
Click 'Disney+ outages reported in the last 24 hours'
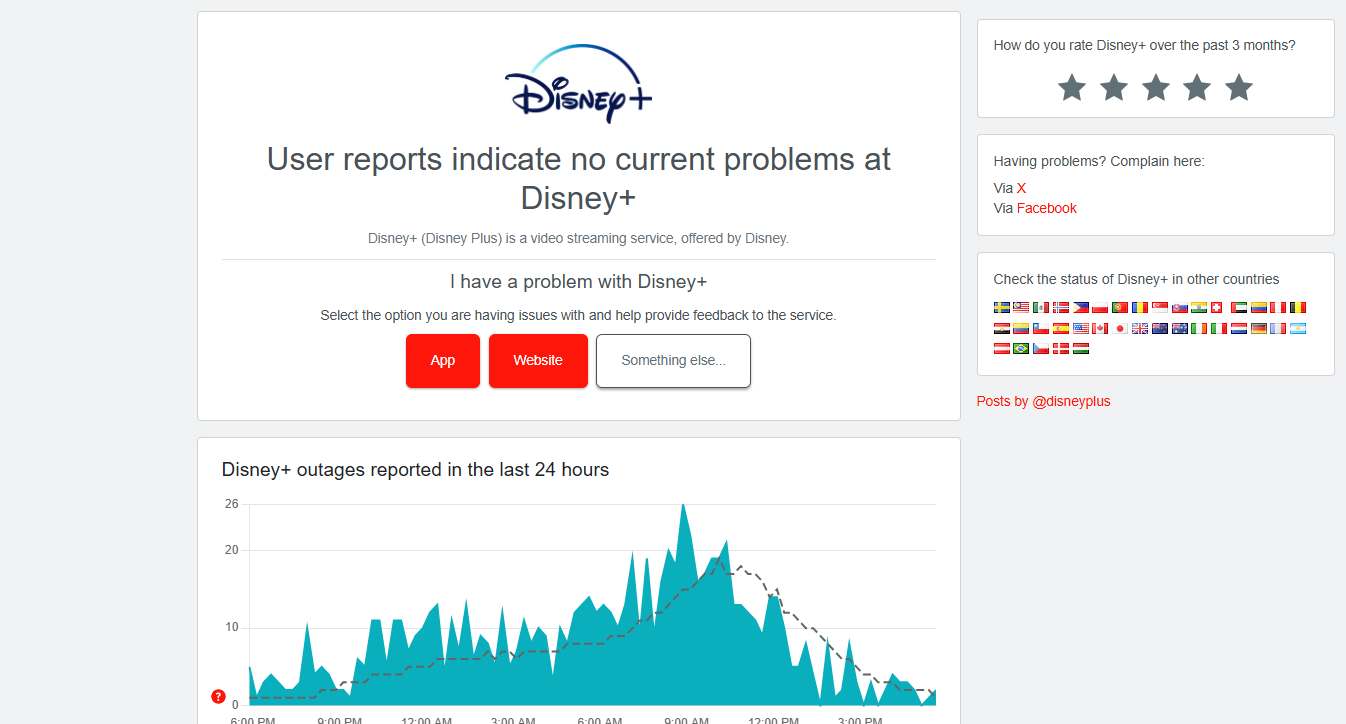[415, 469]
